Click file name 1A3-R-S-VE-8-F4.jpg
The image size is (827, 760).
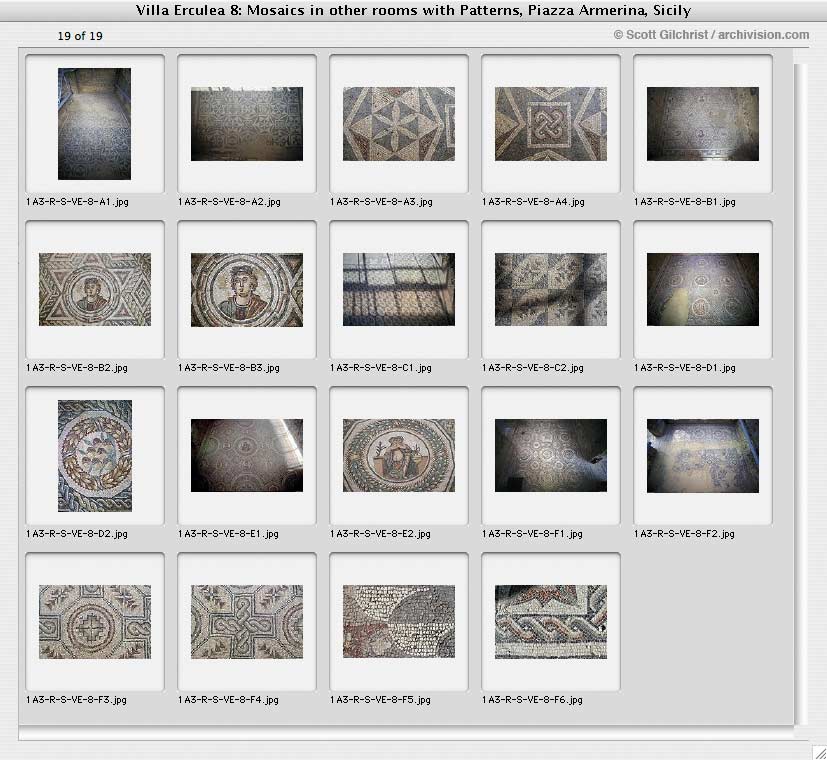(228, 700)
